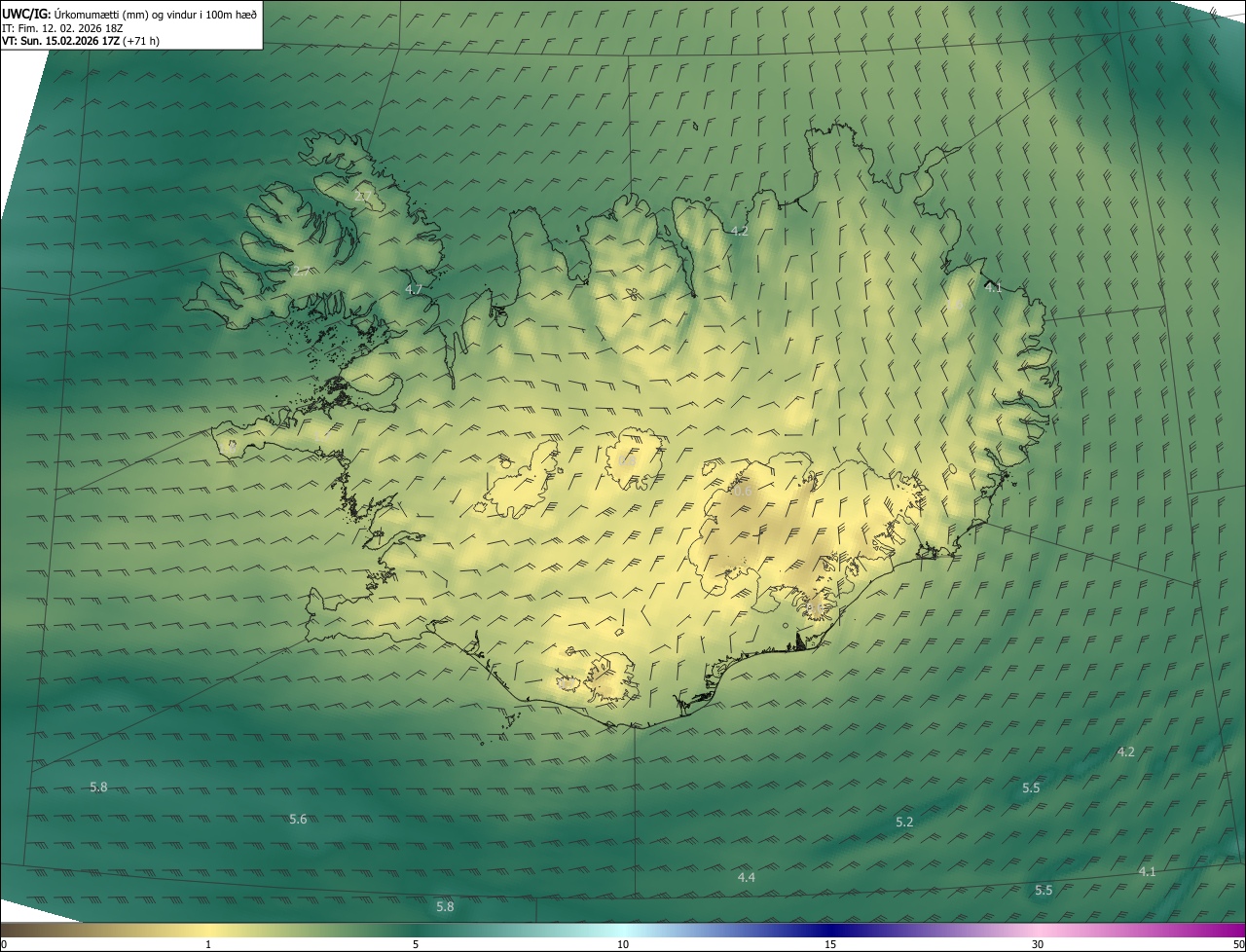
Task: Click the colorbar tick label '5'
Action: click(x=416, y=945)
